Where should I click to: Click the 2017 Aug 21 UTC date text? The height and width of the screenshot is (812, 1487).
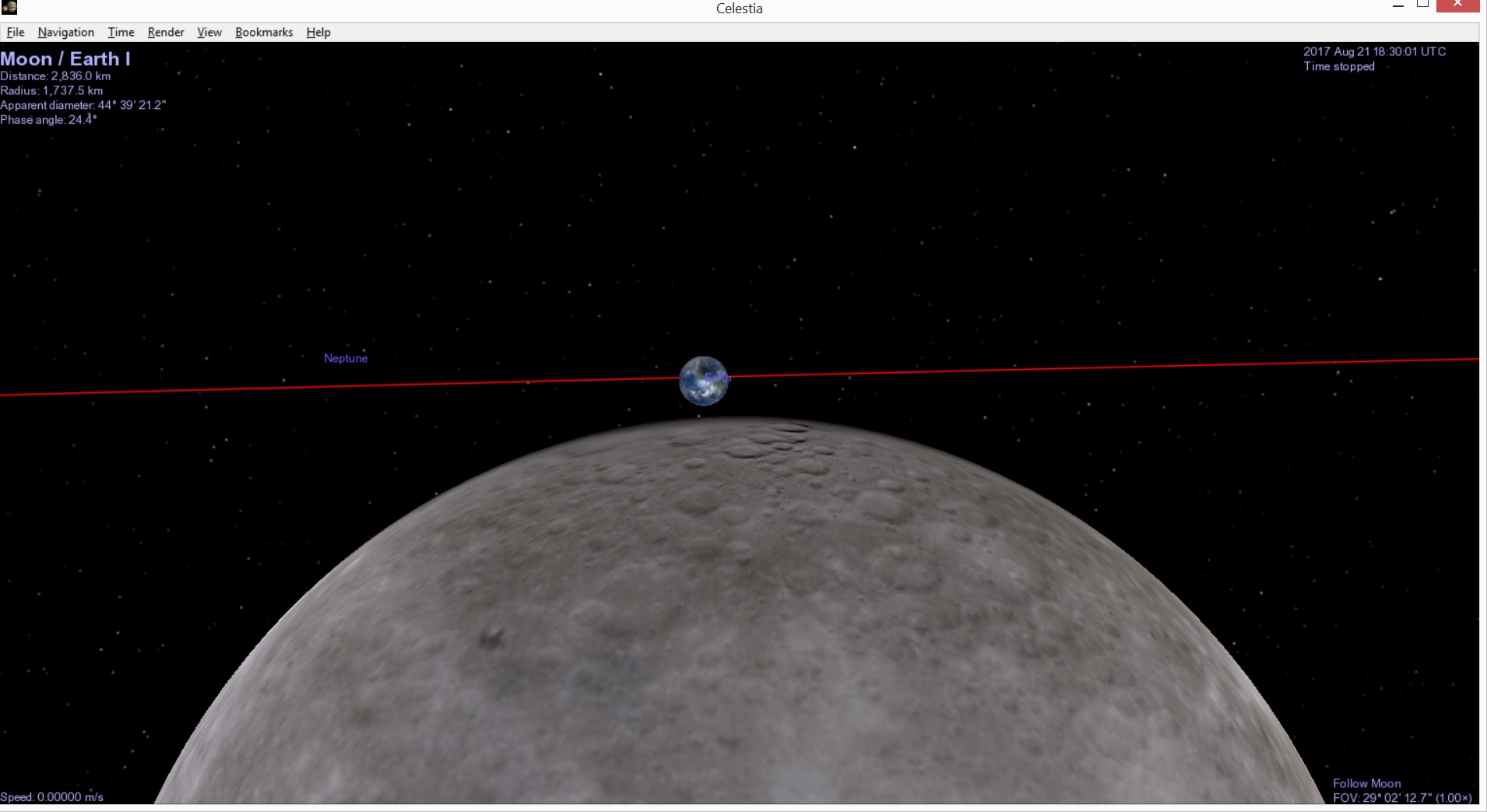1375,51
